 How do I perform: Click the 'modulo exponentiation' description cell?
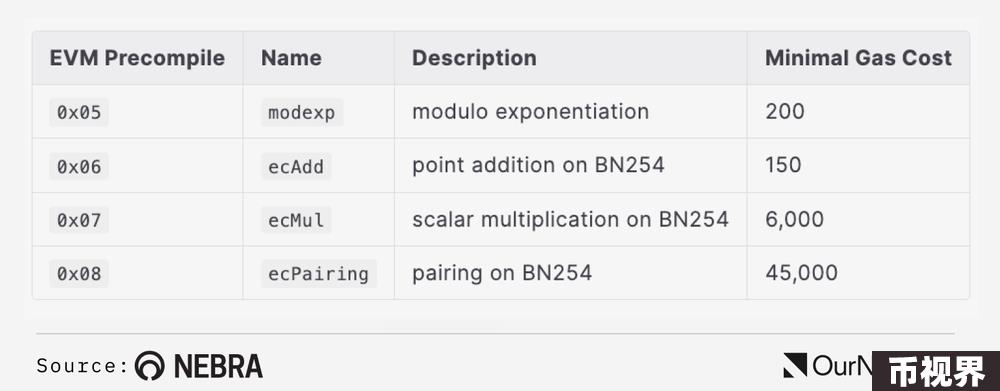570,112
